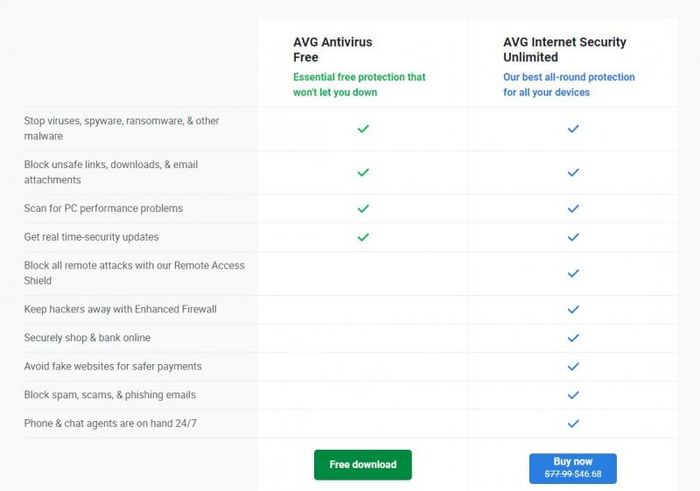
Task: Click the 'Scan for PC performance problems' text
Action: (103, 209)
